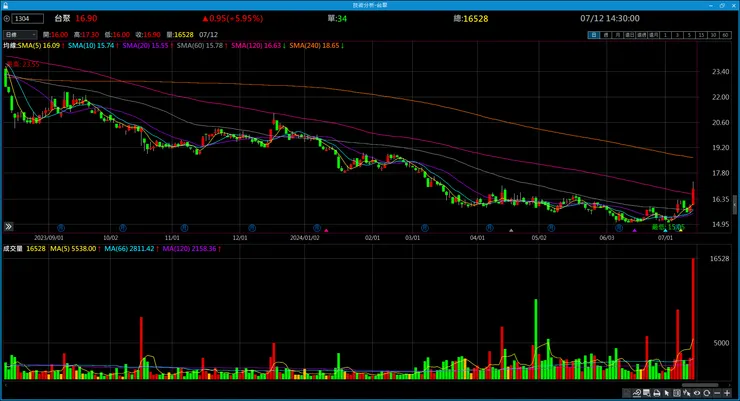Click the lock icon in title bar
This screenshot has height=401, width=740.
pos(5,5)
